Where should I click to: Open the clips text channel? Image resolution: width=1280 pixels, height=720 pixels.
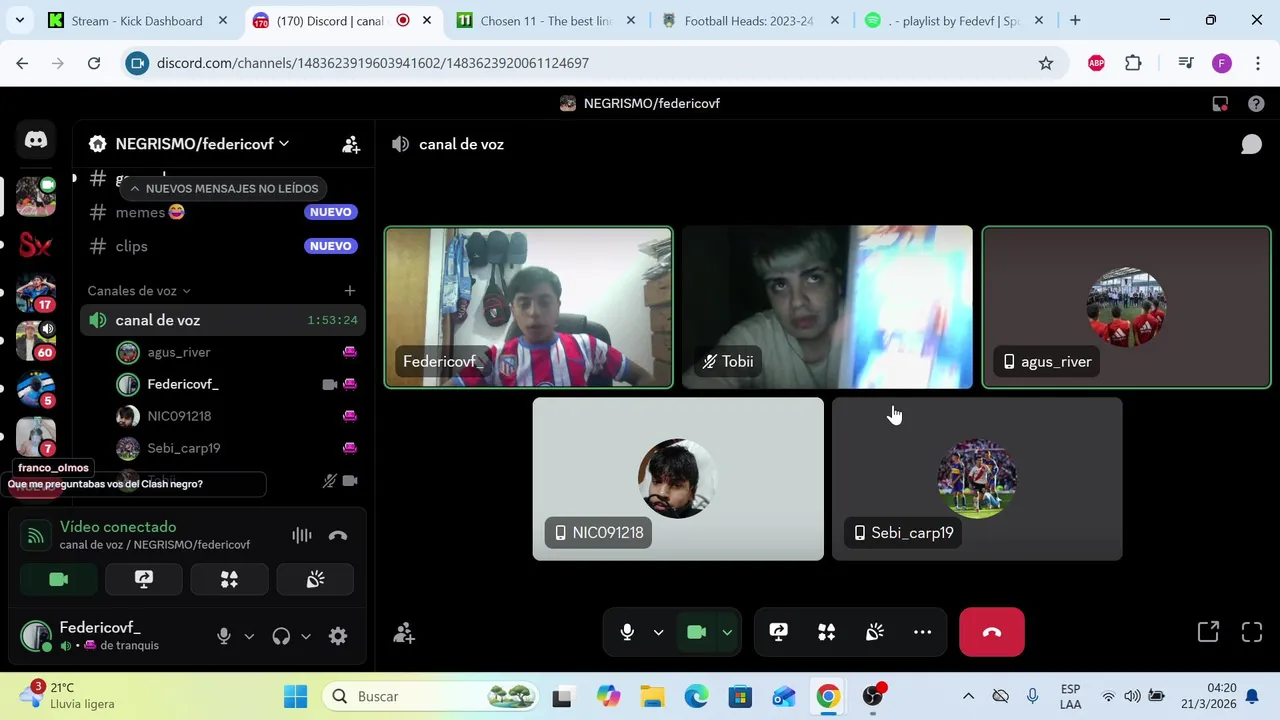point(222,246)
